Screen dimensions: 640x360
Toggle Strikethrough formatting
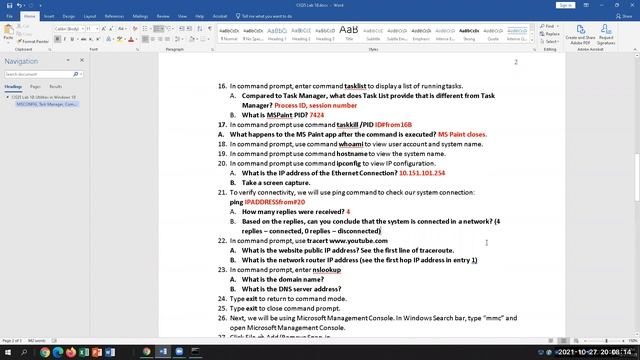pos(83,39)
